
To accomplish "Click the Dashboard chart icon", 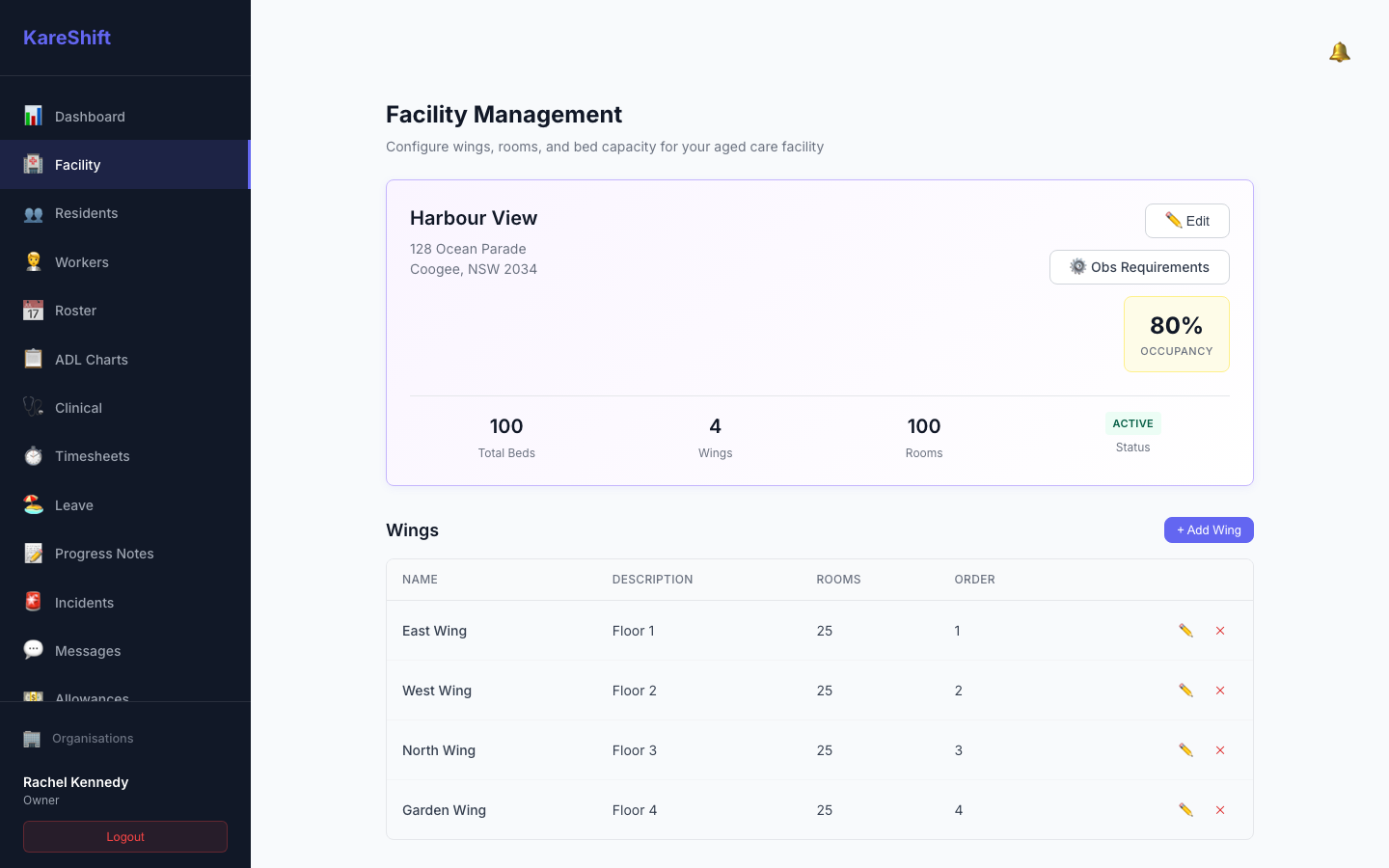I will [x=33, y=116].
